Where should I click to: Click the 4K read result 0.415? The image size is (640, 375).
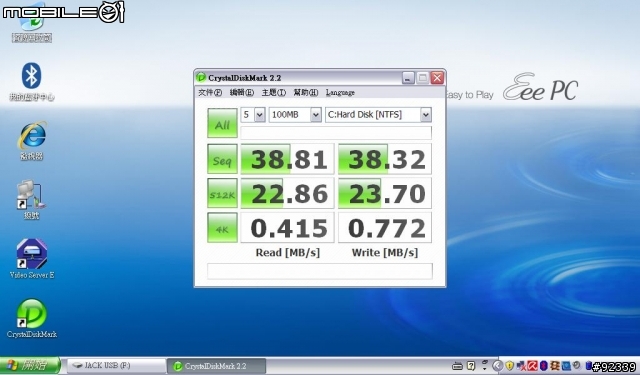[287, 227]
